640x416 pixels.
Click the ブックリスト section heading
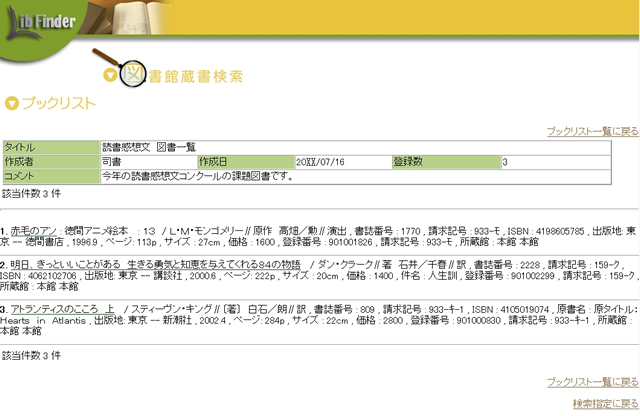pyautogui.click(x=58, y=103)
